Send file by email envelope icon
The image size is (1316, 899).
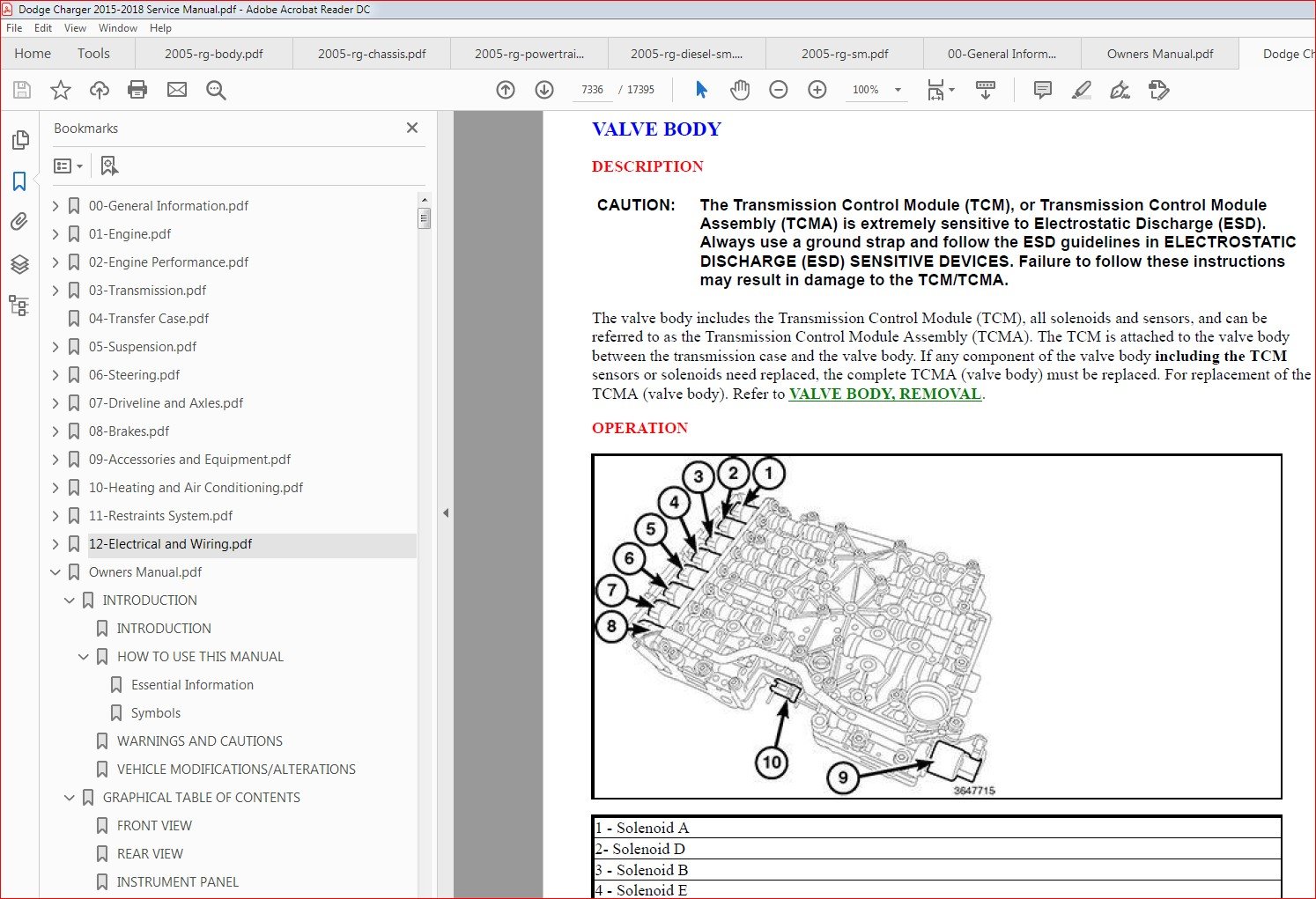tap(177, 90)
